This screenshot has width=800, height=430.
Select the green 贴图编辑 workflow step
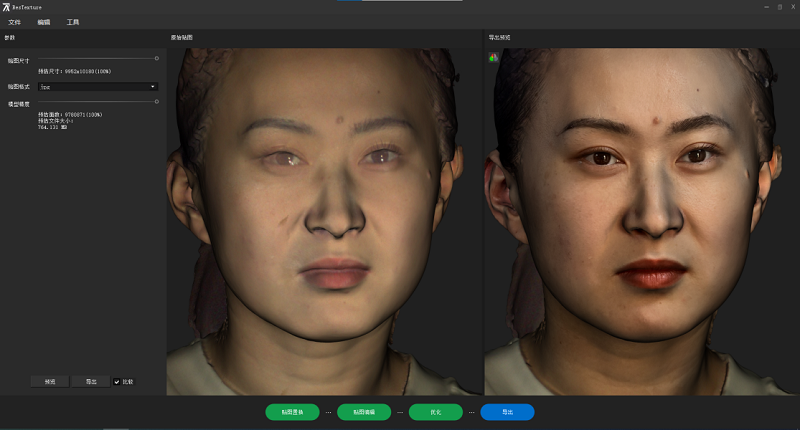[364, 412]
